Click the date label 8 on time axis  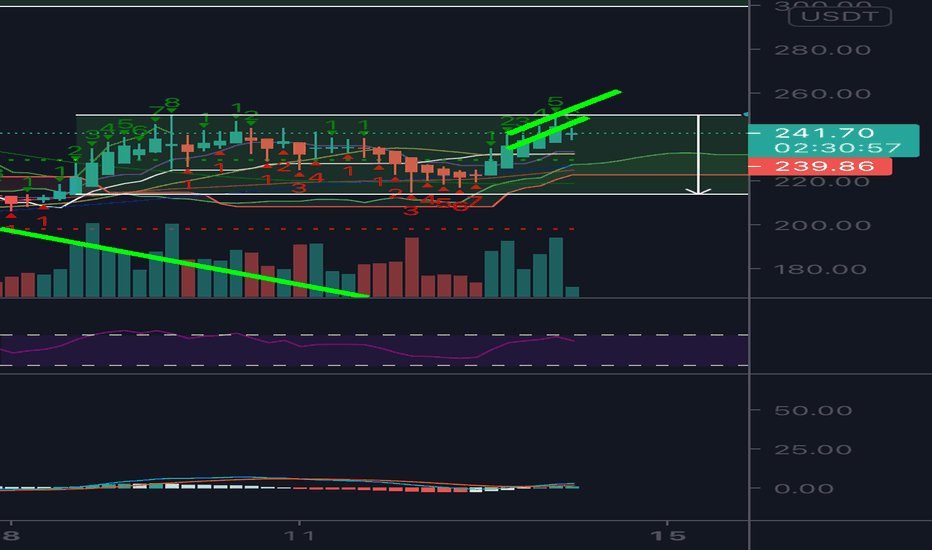click(11, 536)
